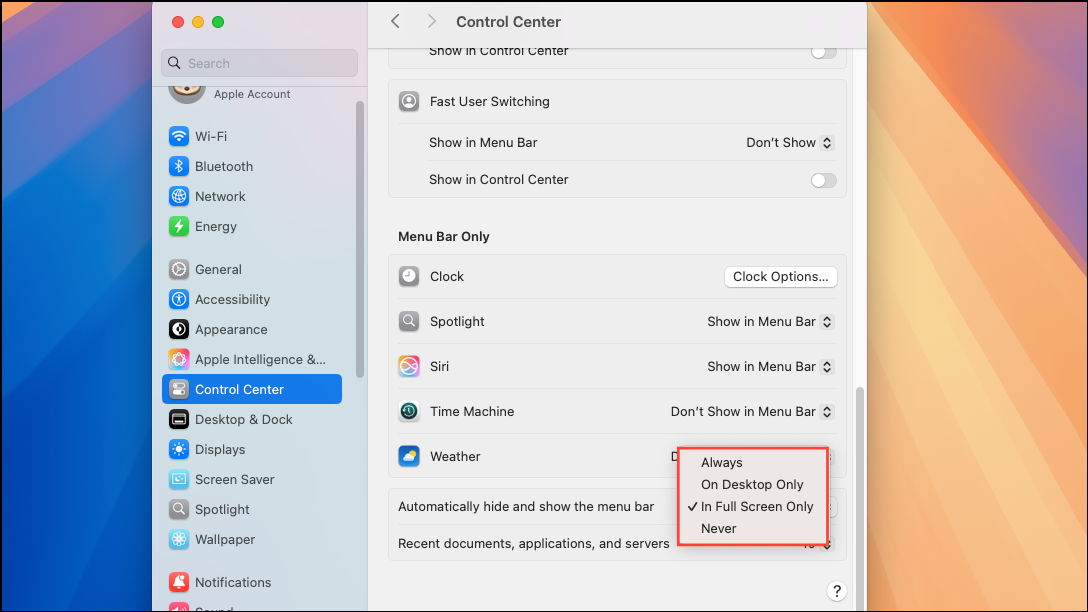Image resolution: width=1088 pixels, height=612 pixels.
Task: Open Accessibility preferences
Action: click(x=232, y=299)
